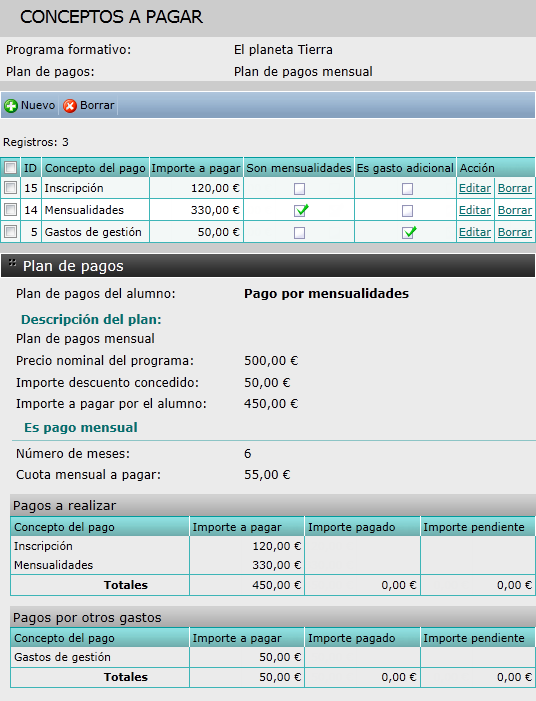This screenshot has height=701, width=536.
Task: Open Editar link for Mensualidades row
Action: click(475, 210)
